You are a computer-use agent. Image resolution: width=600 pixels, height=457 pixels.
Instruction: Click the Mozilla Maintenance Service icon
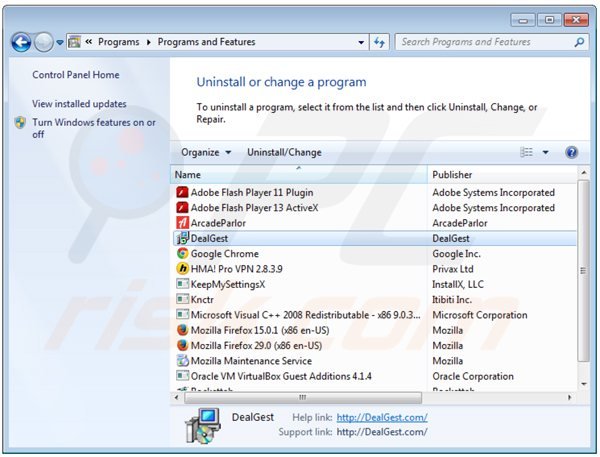pos(183,361)
